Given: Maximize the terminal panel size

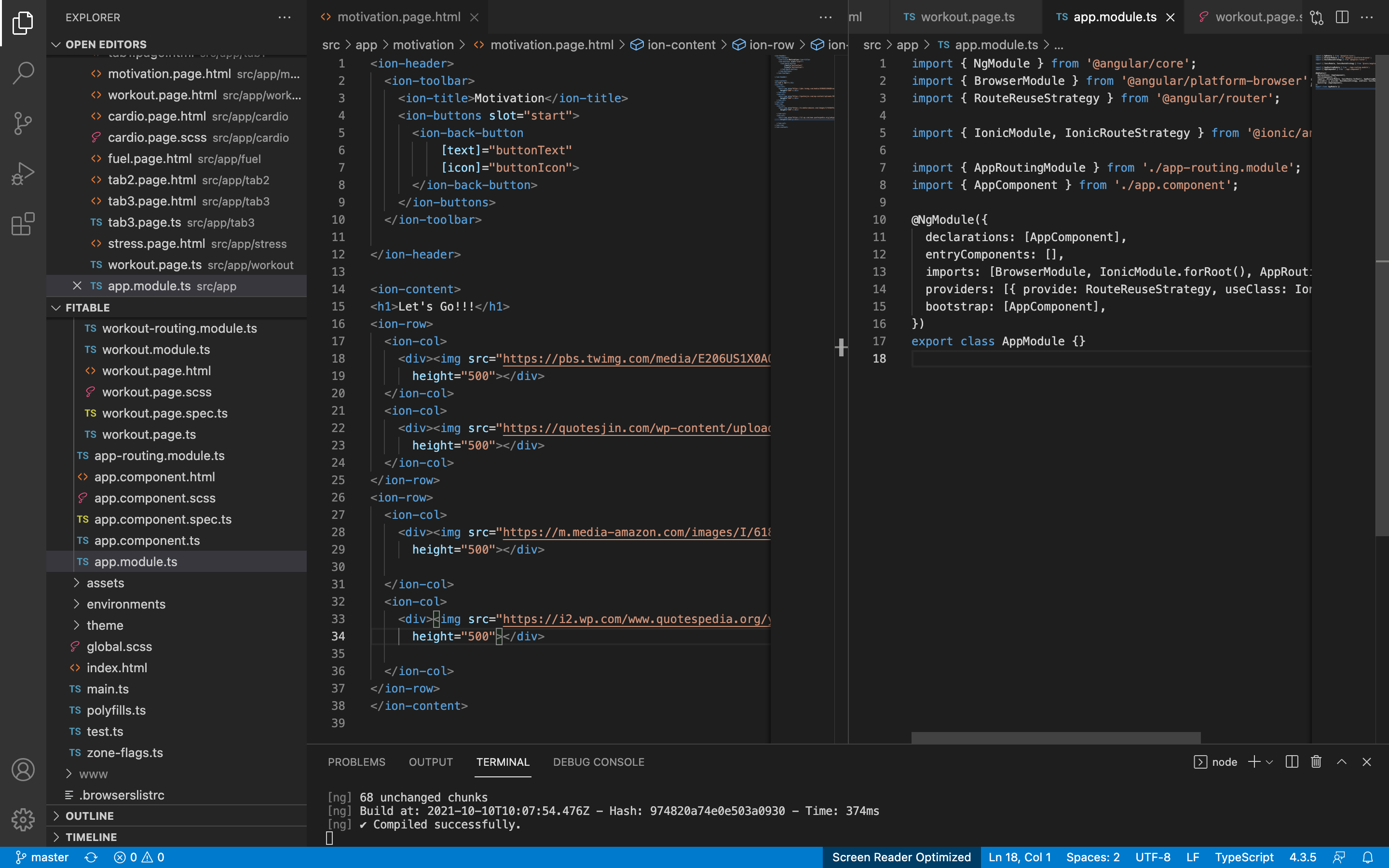Looking at the screenshot, I should (x=1341, y=762).
